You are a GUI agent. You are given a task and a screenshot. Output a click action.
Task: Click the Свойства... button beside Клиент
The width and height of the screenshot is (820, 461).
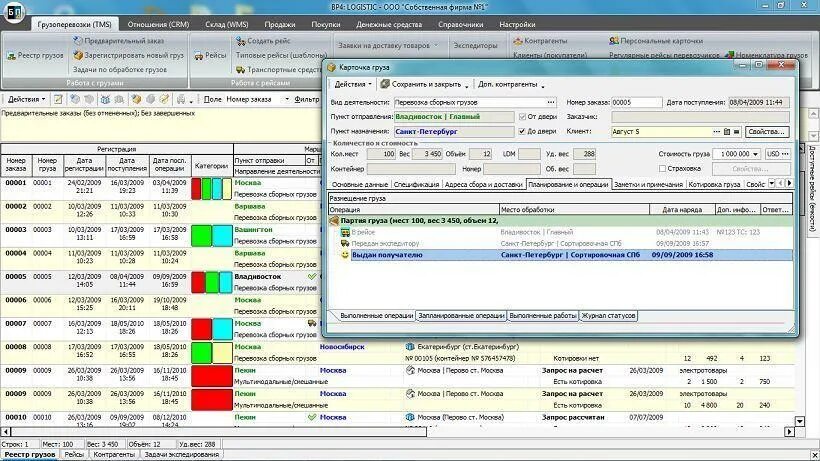coord(767,132)
